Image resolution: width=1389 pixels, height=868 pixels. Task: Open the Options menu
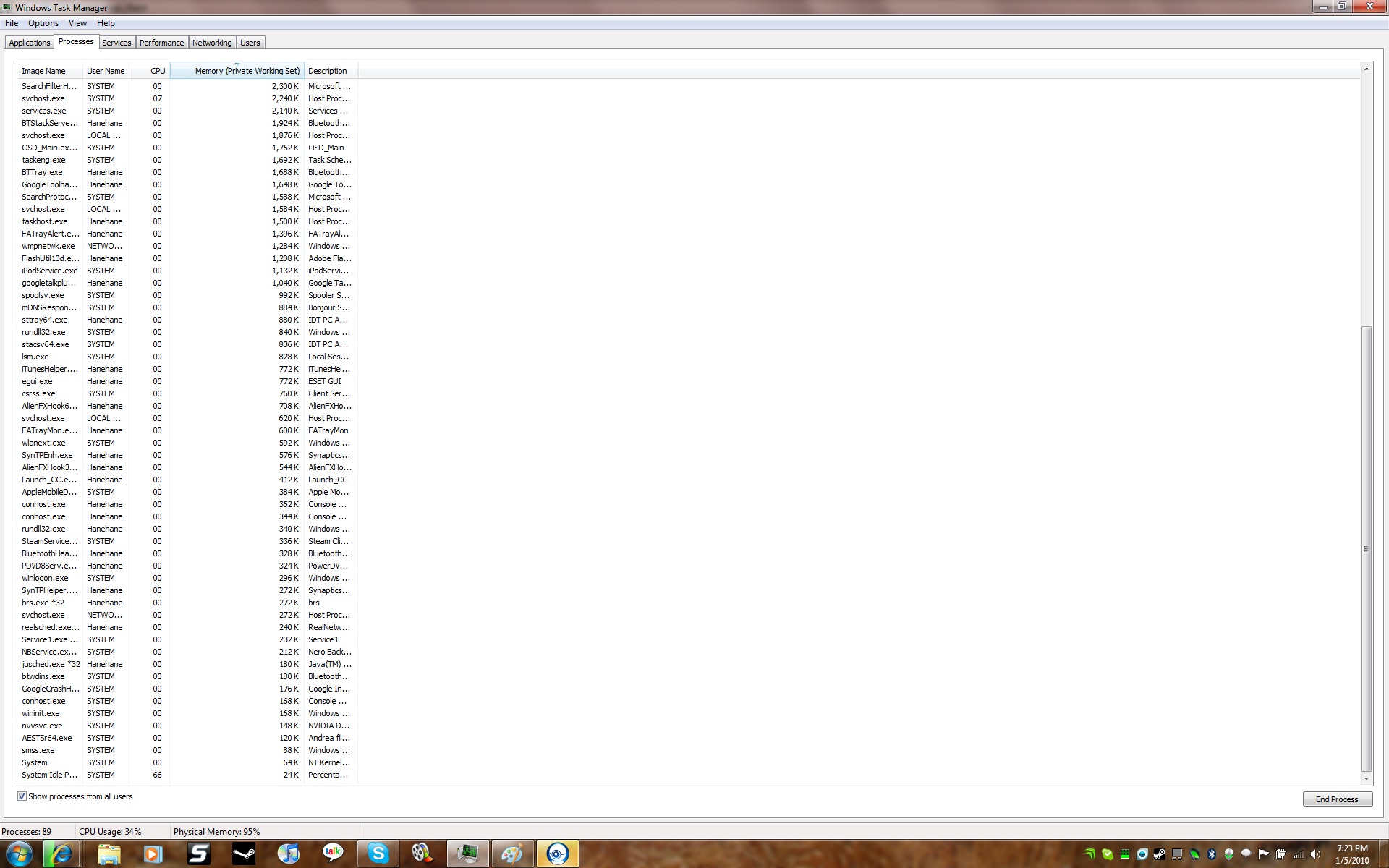click(43, 23)
